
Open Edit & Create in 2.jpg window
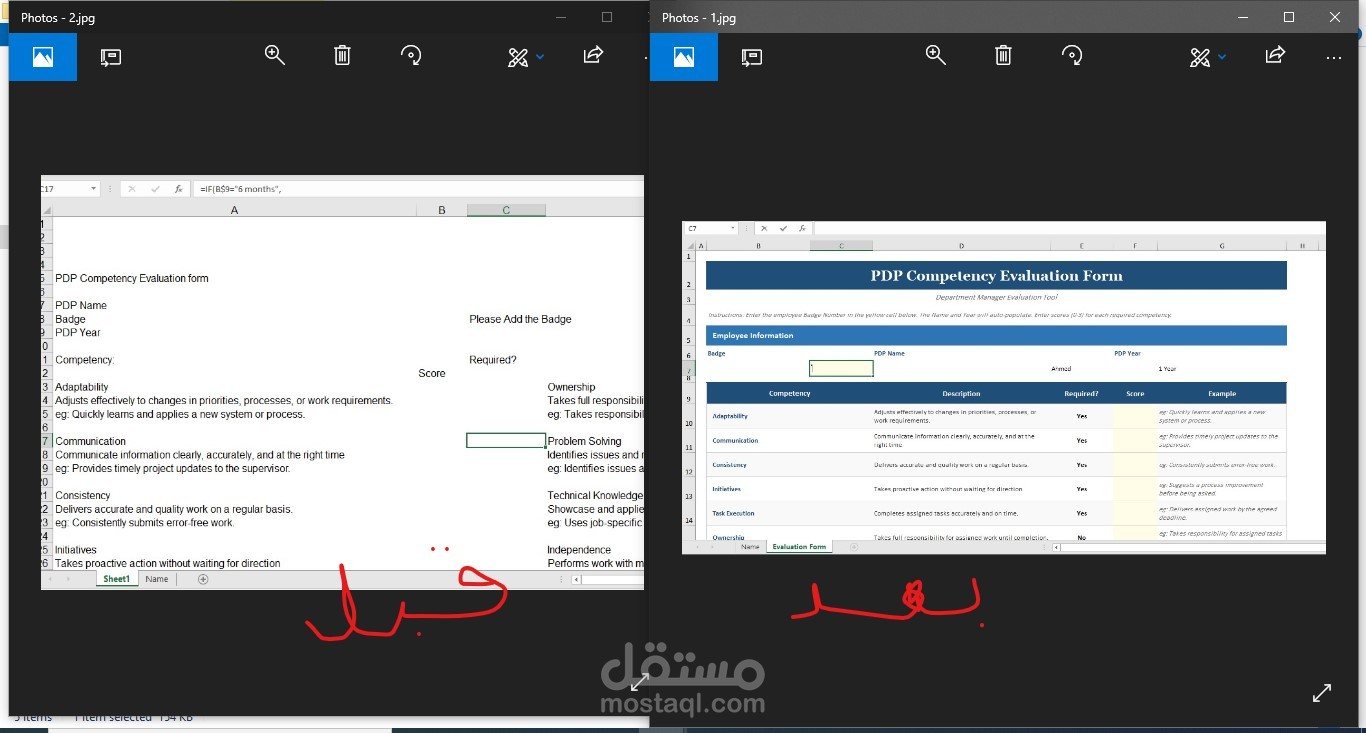pyautogui.click(x=518, y=57)
